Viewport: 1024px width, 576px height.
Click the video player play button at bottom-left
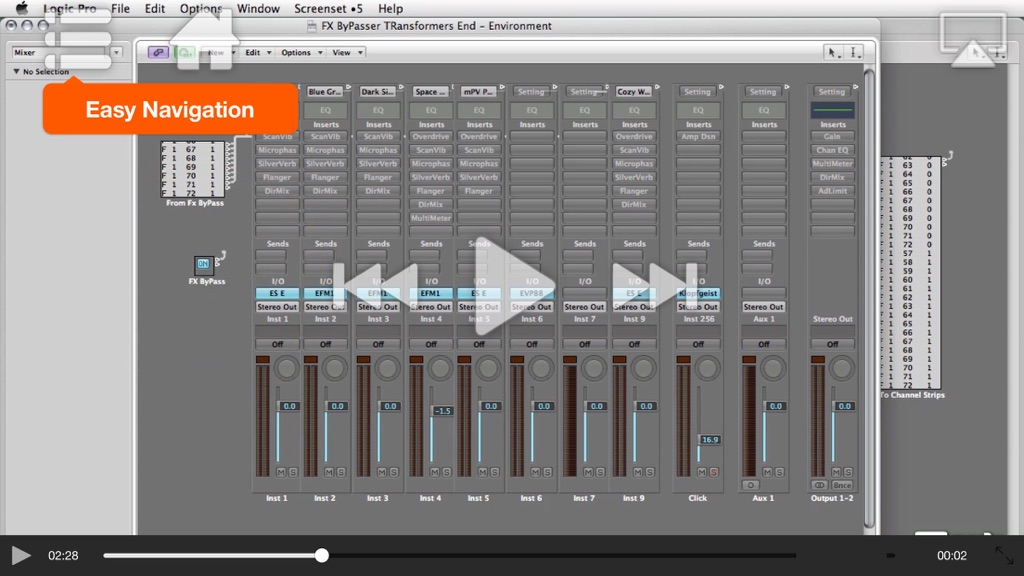[21, 555]
